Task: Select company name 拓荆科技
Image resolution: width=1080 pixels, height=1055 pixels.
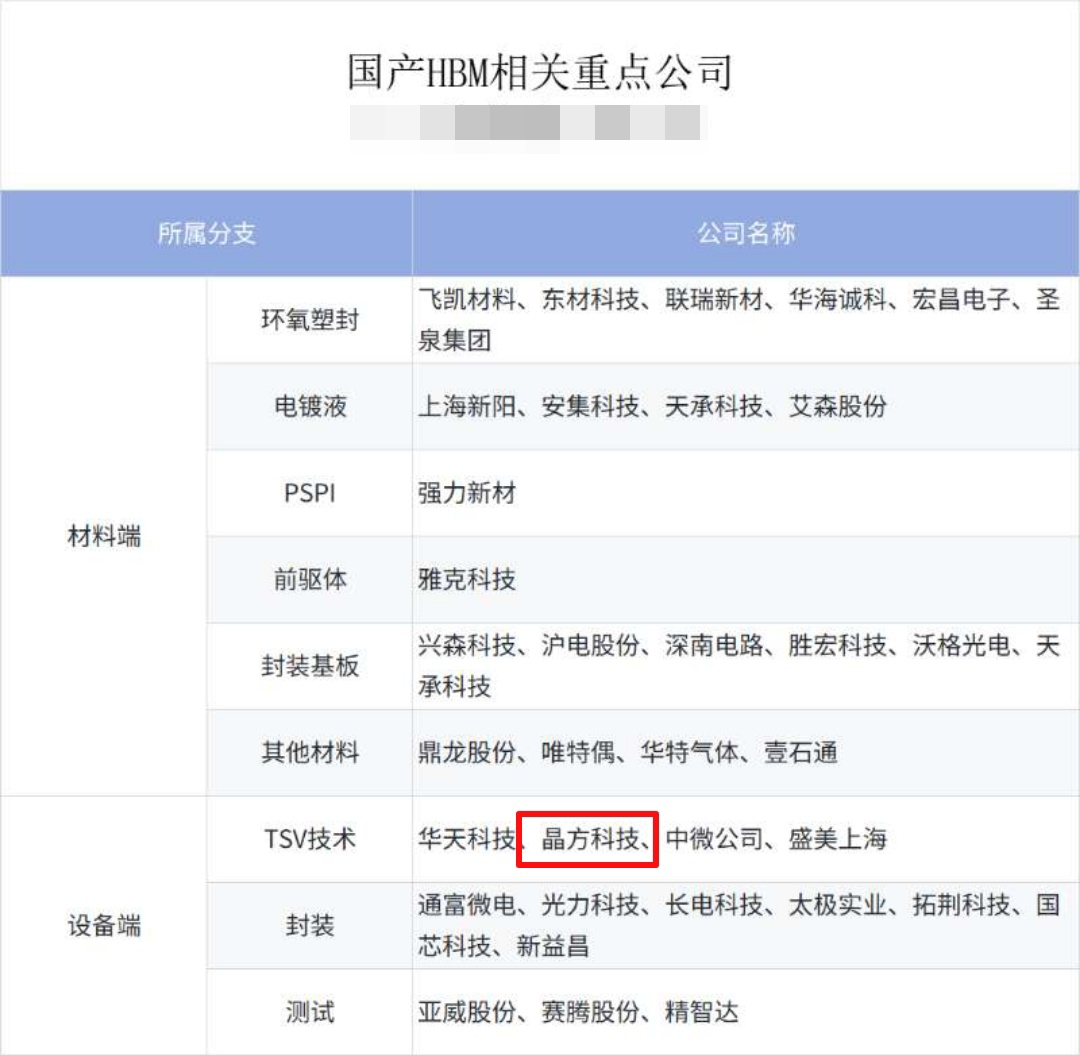Action: (962, 904)
